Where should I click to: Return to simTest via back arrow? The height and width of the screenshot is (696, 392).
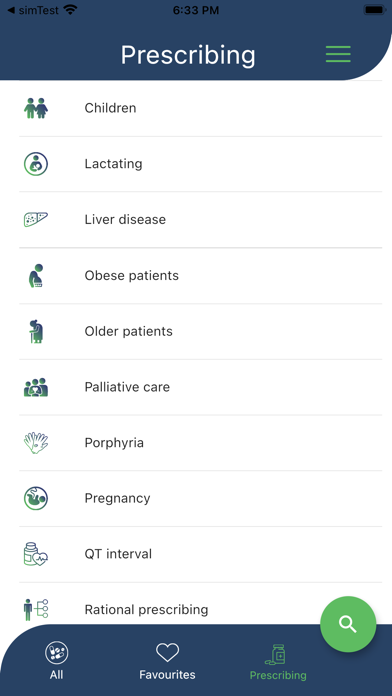(x=33, y=10)
